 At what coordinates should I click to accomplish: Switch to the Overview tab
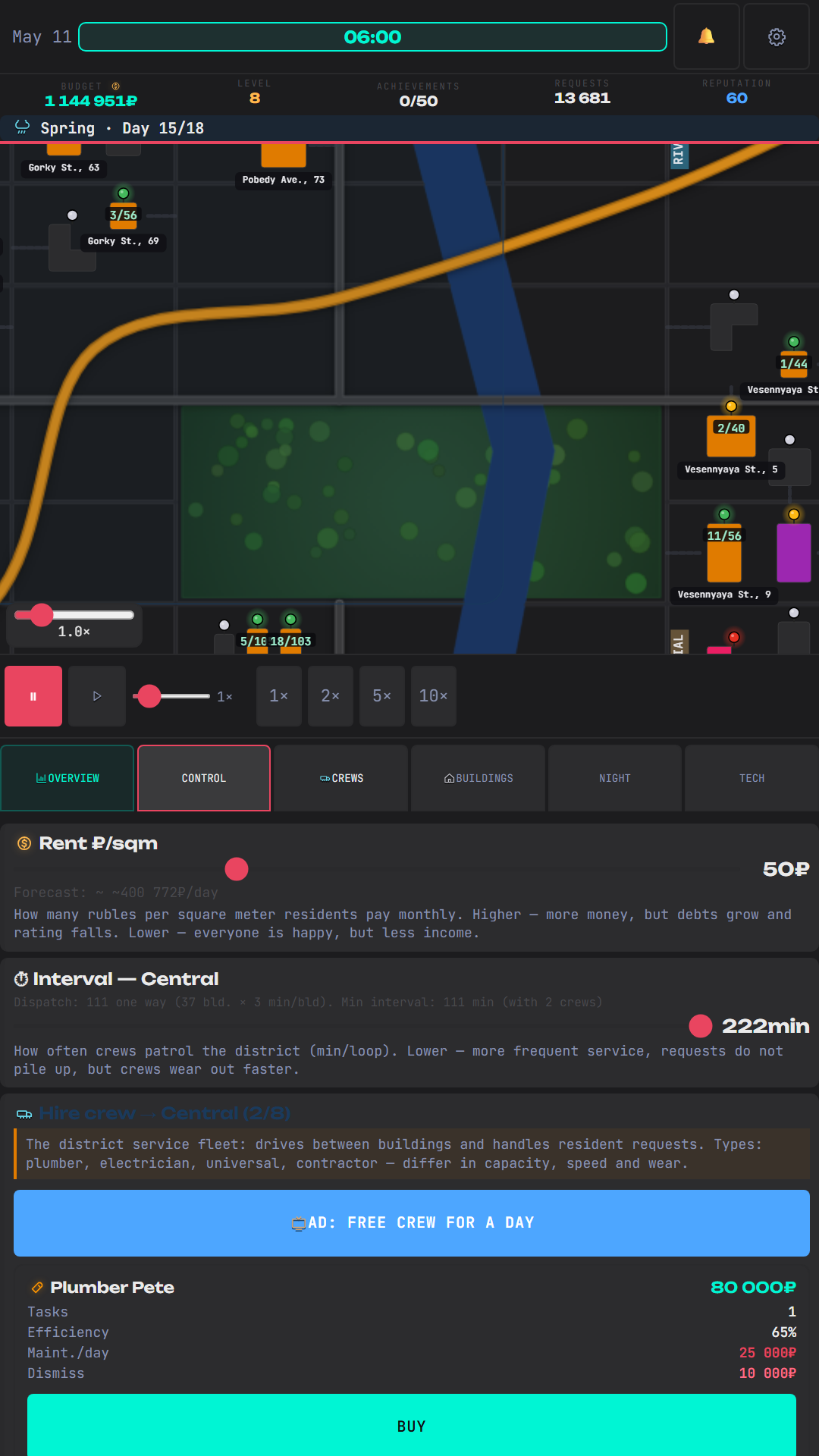tap(67, 778)
